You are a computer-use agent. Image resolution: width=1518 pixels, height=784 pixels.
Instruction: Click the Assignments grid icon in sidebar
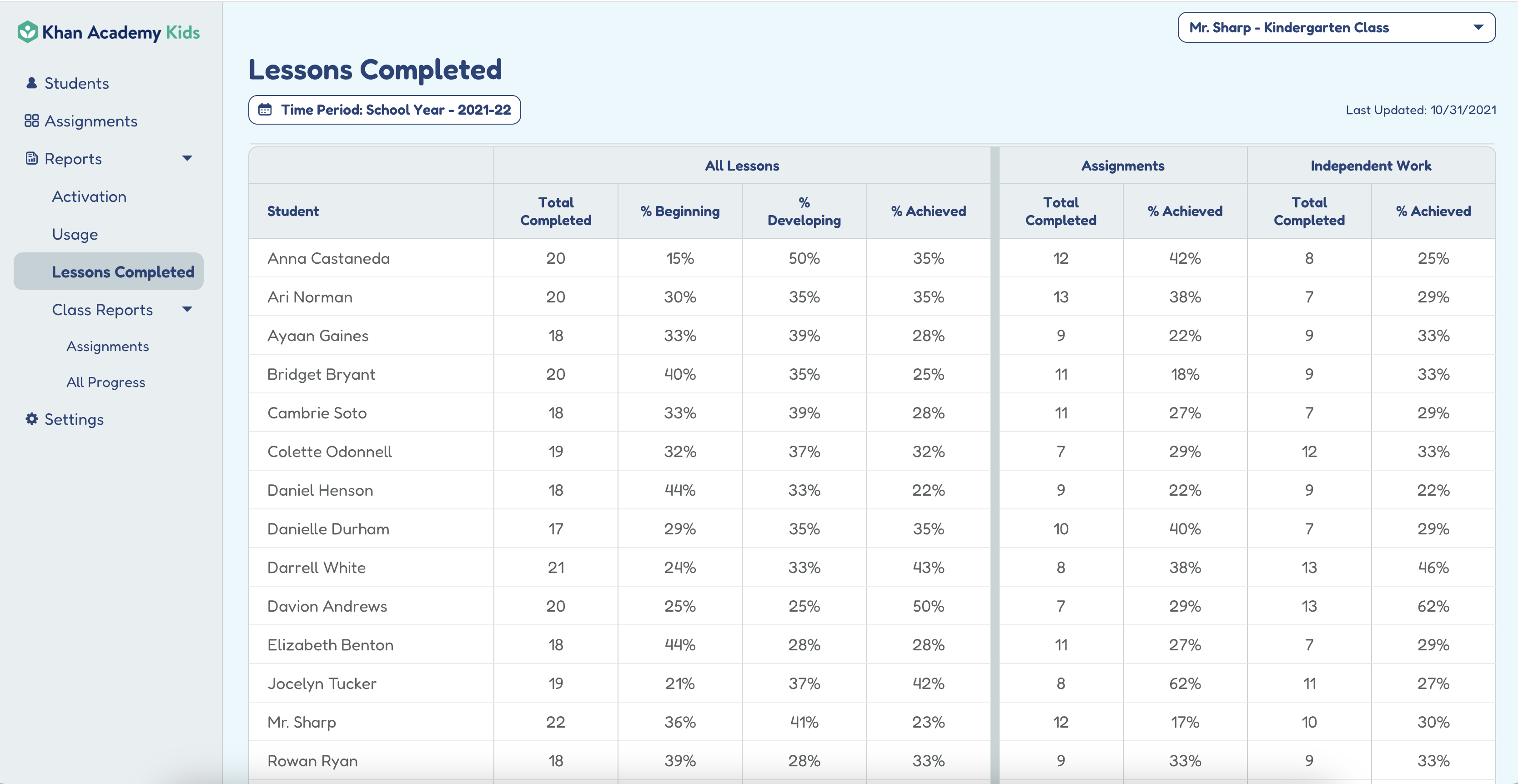[32, 121]
